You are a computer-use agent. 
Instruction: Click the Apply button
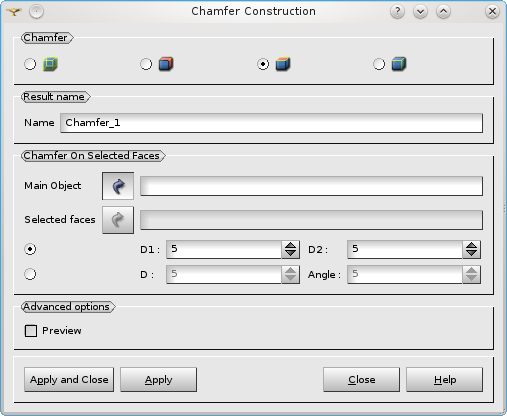tap(158, 380)
